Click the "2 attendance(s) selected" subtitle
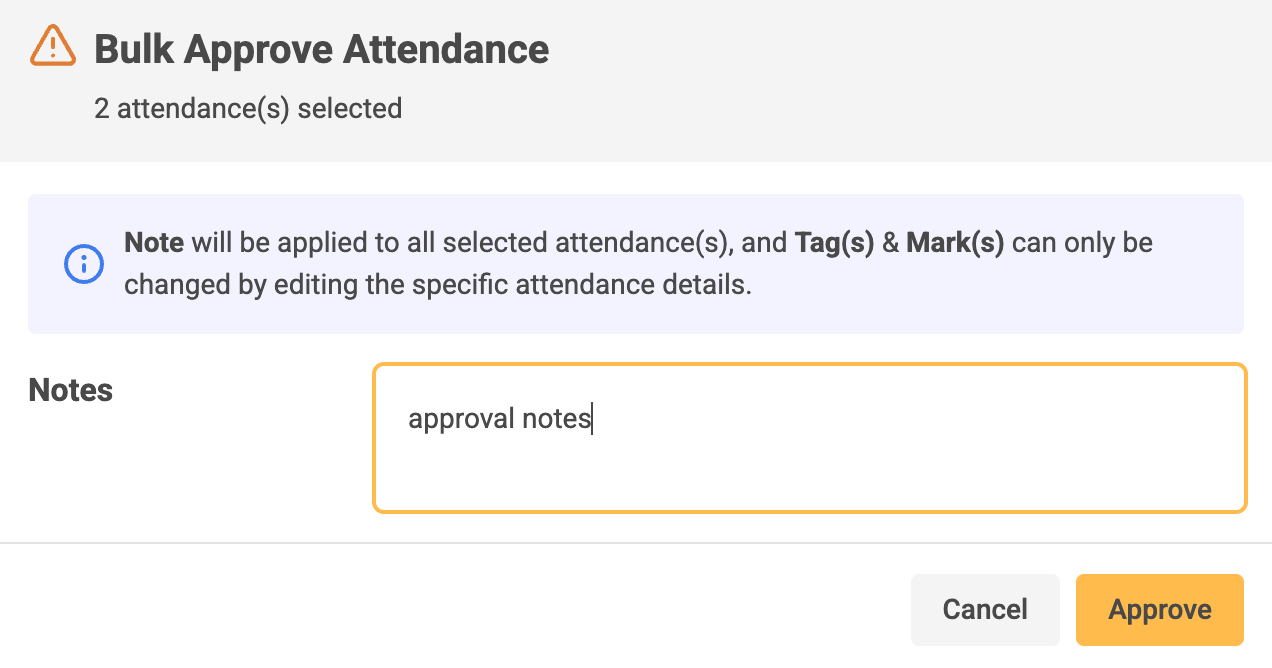1272x668 pixels. (x=248, y=108)
